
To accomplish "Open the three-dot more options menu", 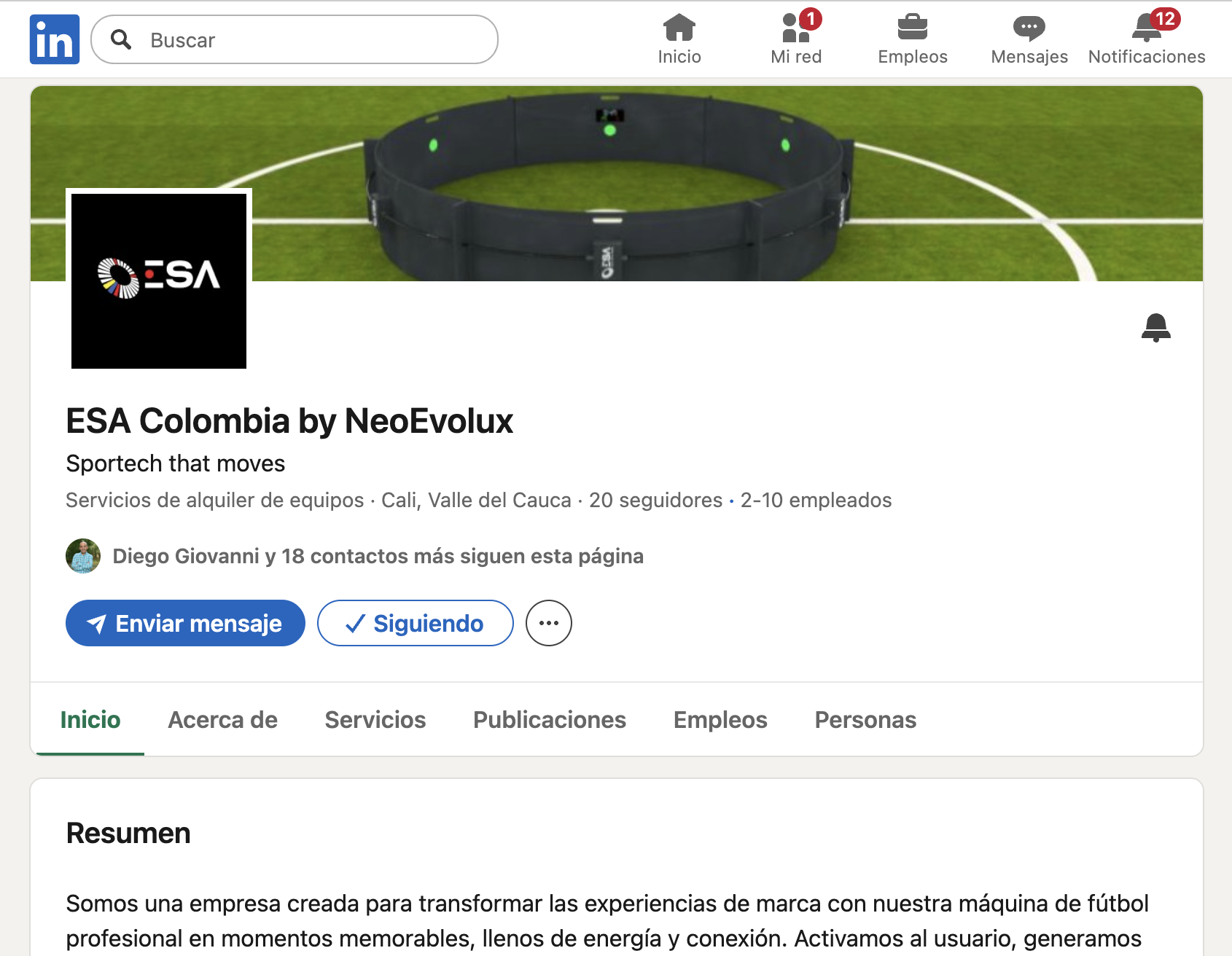I will click(x=549, y=623).
